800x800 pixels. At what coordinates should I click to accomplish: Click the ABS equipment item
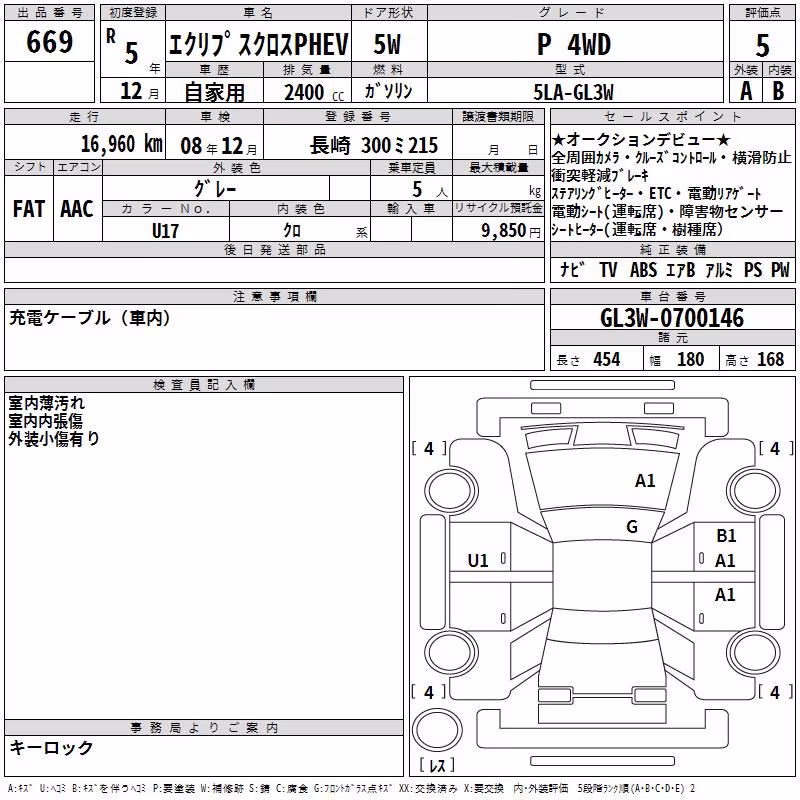[x=643, y=269]
